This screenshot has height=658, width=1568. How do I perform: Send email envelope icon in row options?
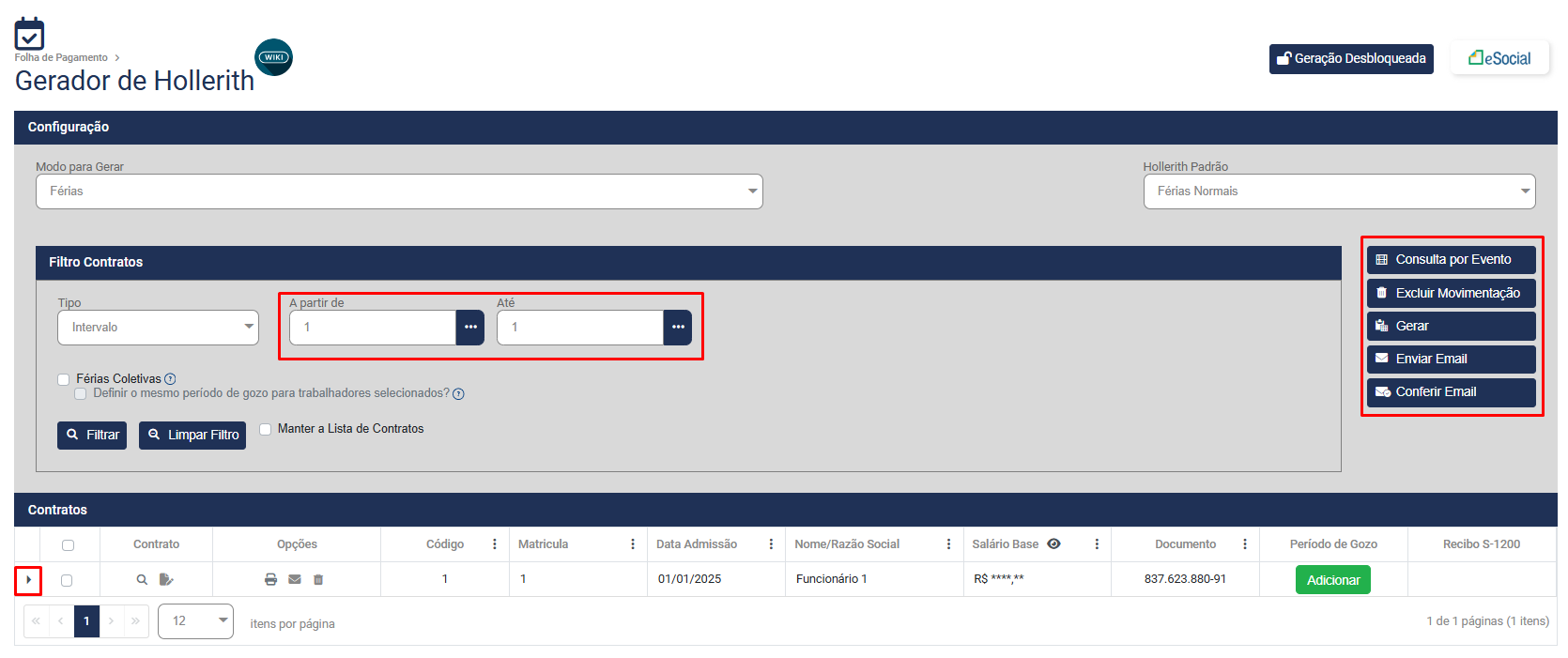click(x=295, y=580)
